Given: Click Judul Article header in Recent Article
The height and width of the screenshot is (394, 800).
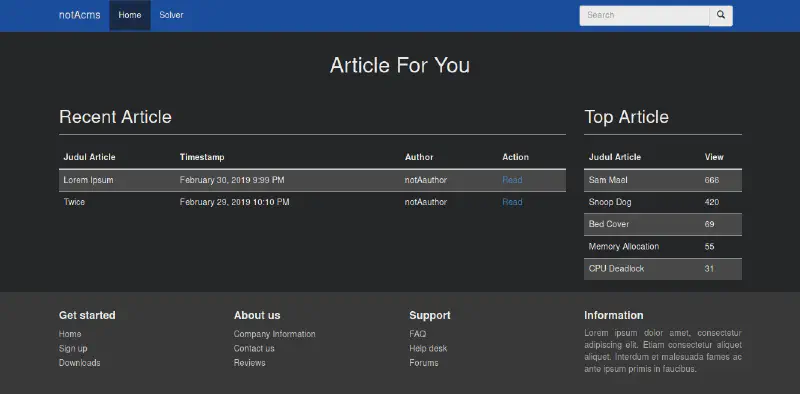Looking at the screenshot, I should (89, 157).
